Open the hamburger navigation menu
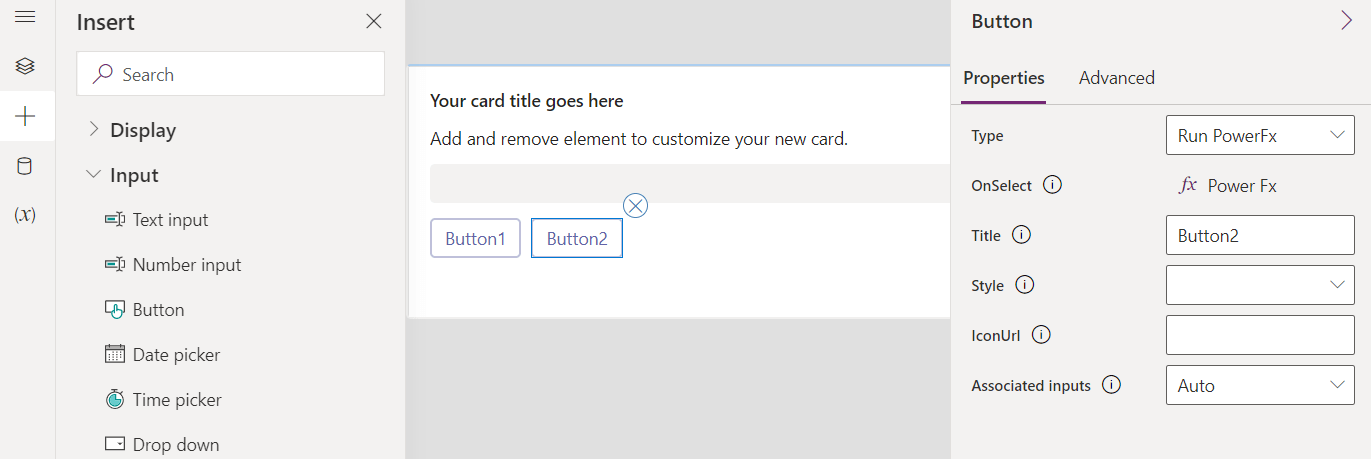The image size is (1371, 459). [25, 17]
